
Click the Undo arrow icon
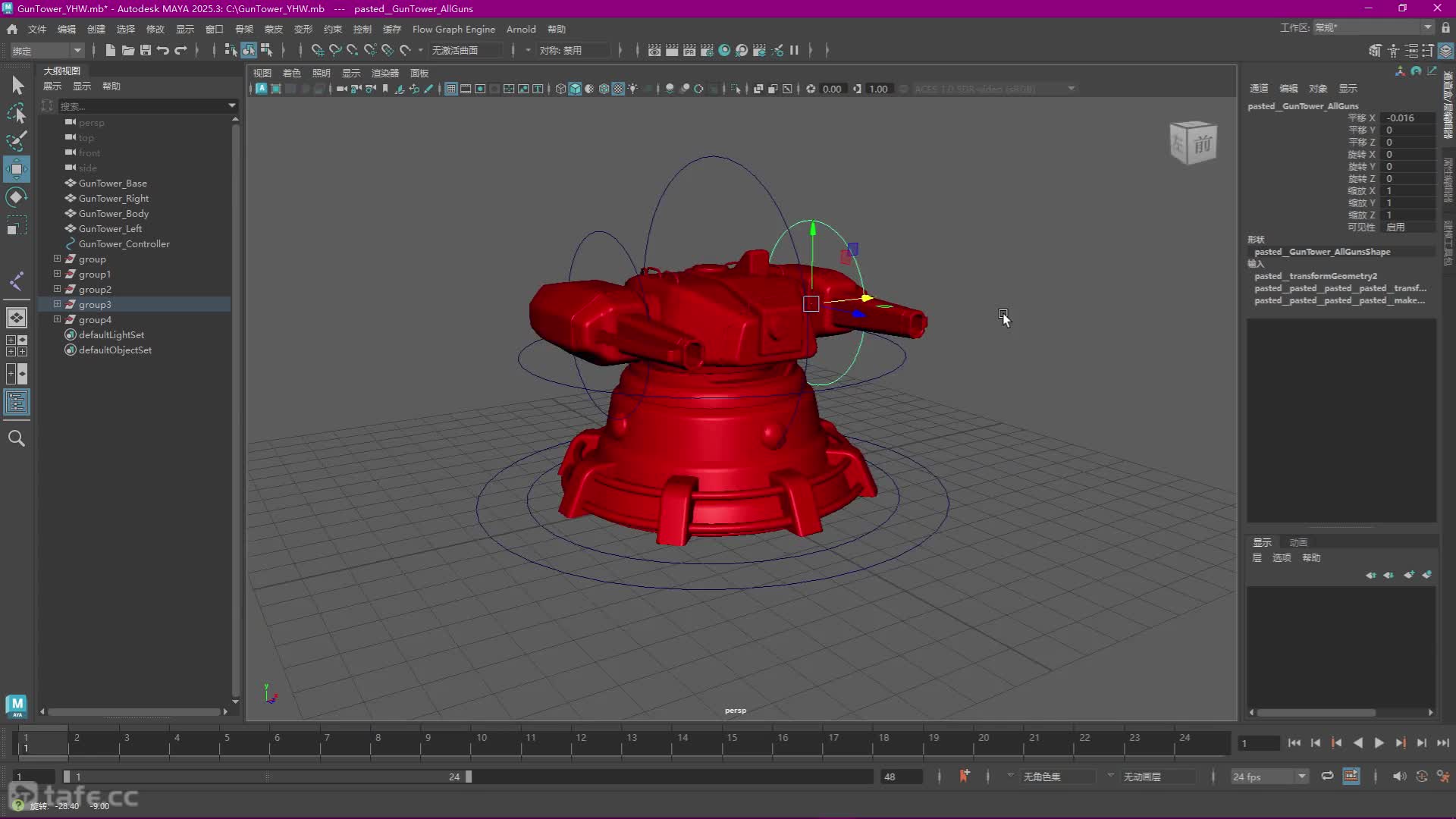pyautogui.click(x=163, y=50)
